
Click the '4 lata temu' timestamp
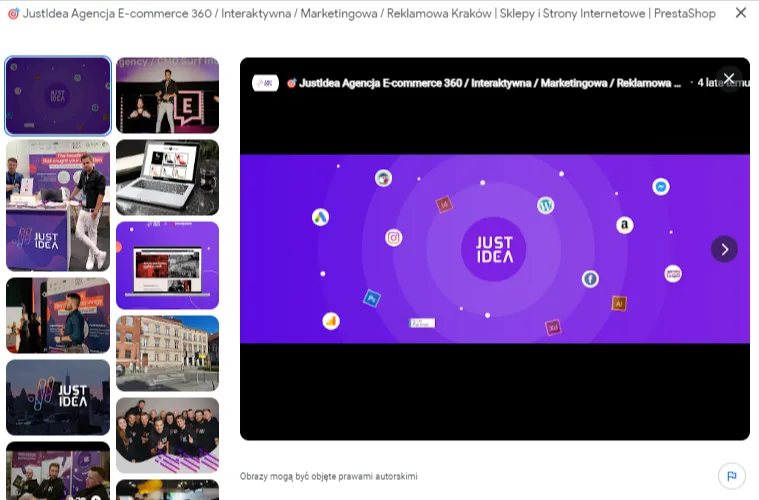coord(723,83)
